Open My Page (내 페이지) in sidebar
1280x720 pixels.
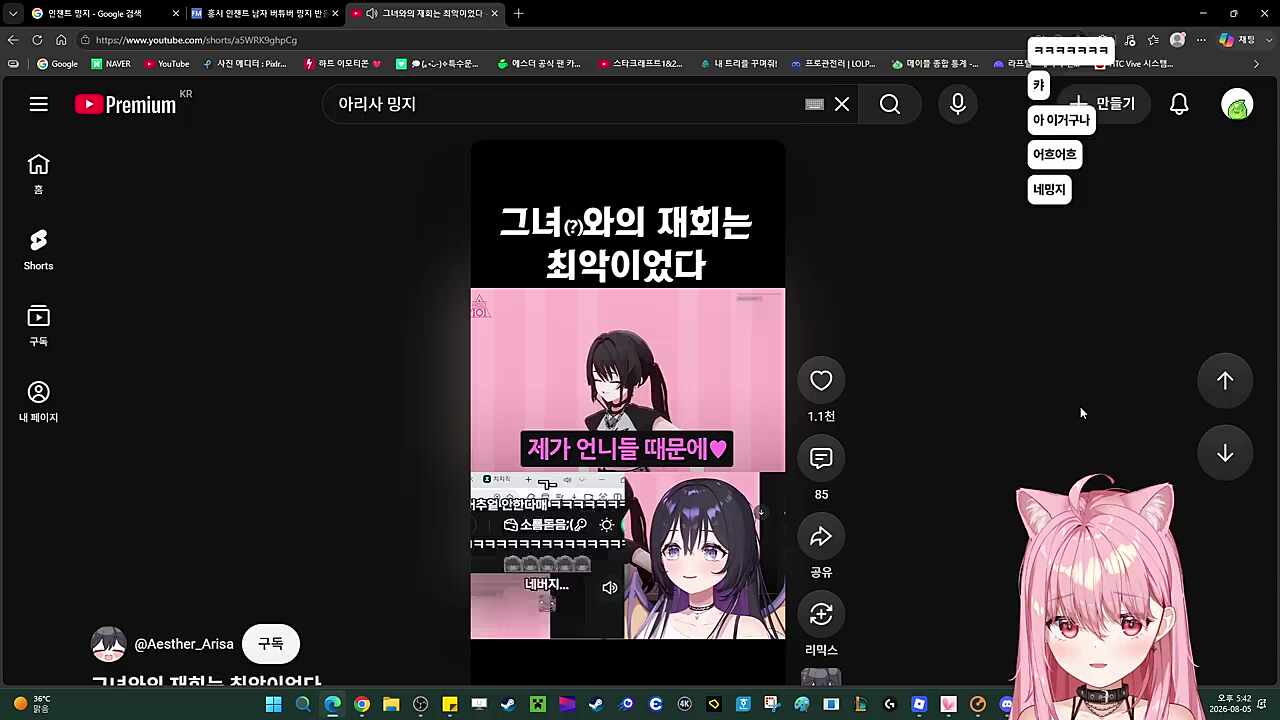point(38,402)
